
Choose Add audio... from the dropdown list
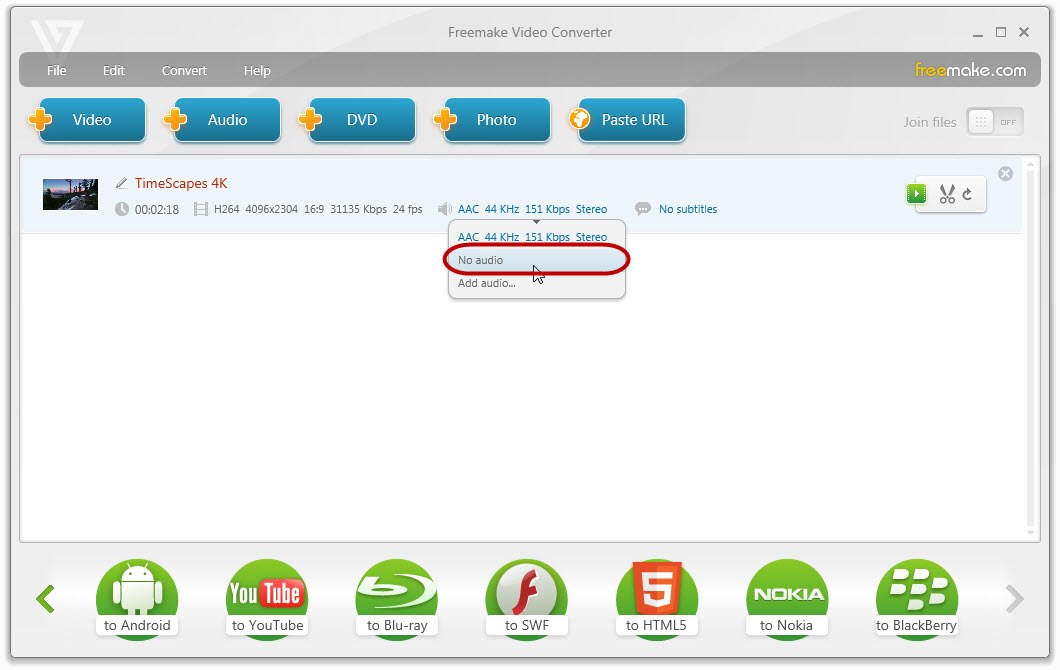click(x=487, y=283)
